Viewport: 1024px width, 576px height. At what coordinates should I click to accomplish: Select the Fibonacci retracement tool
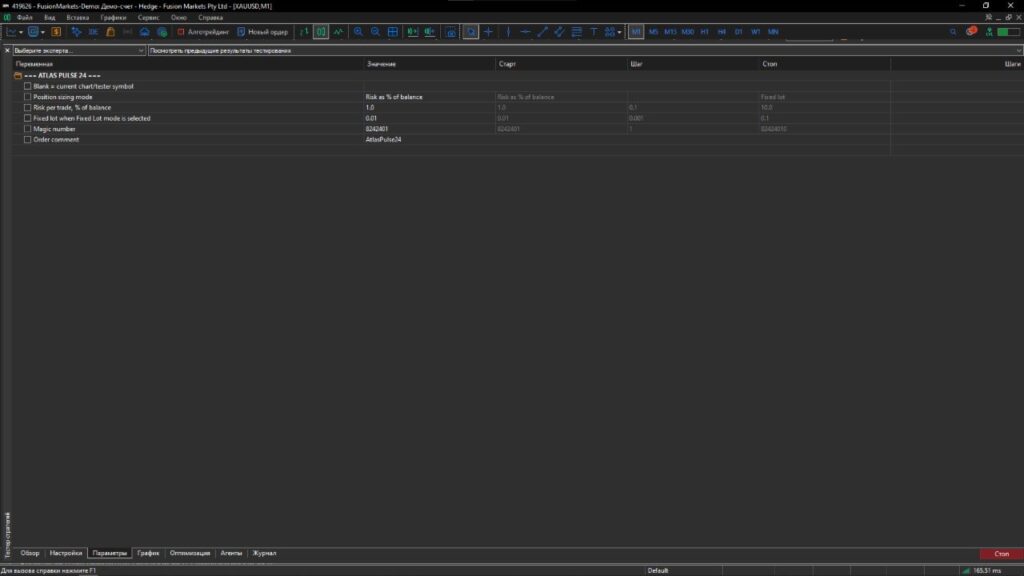pos(576,31)
